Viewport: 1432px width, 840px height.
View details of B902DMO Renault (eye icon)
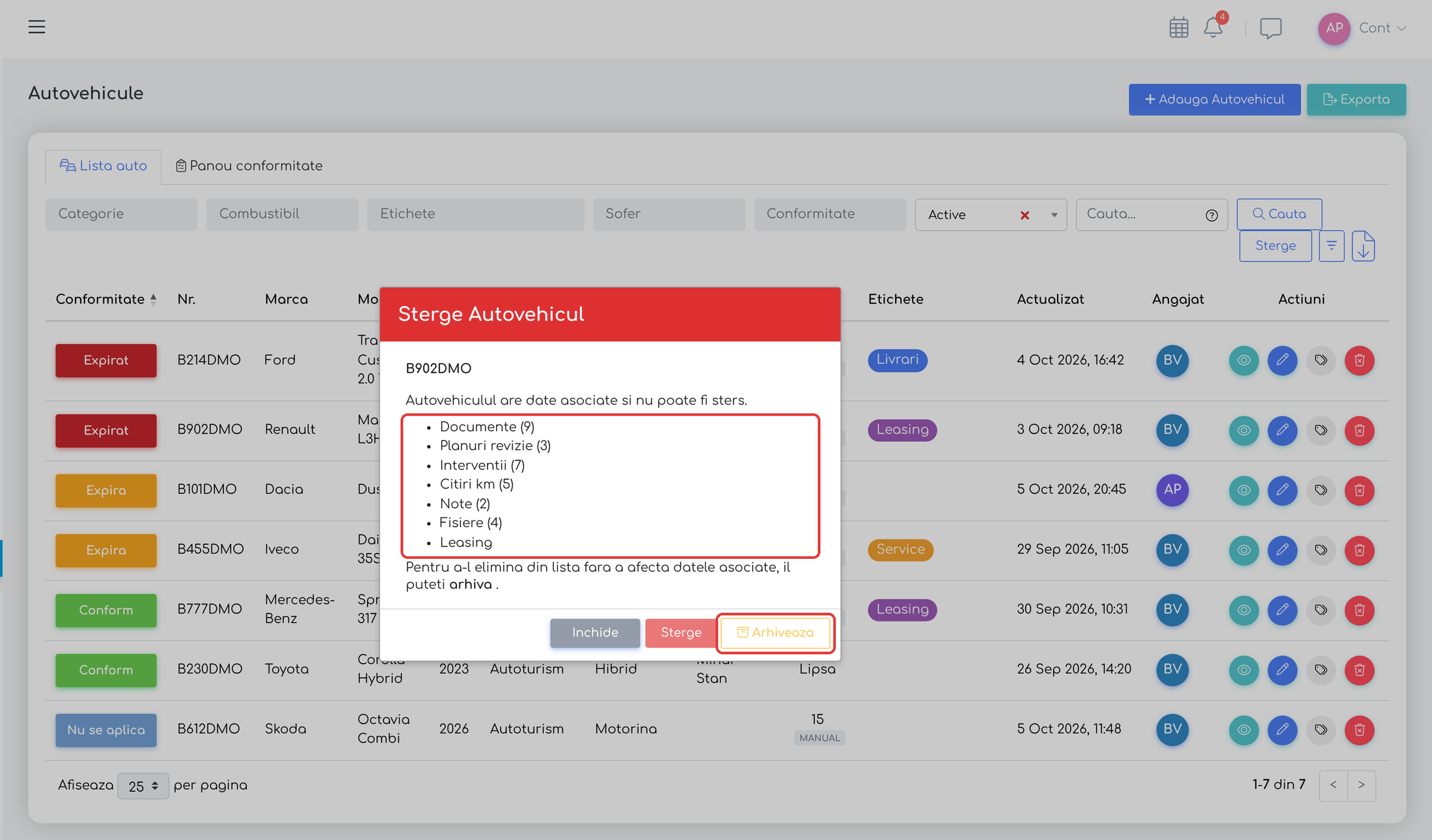click(x=1244, y=430)
